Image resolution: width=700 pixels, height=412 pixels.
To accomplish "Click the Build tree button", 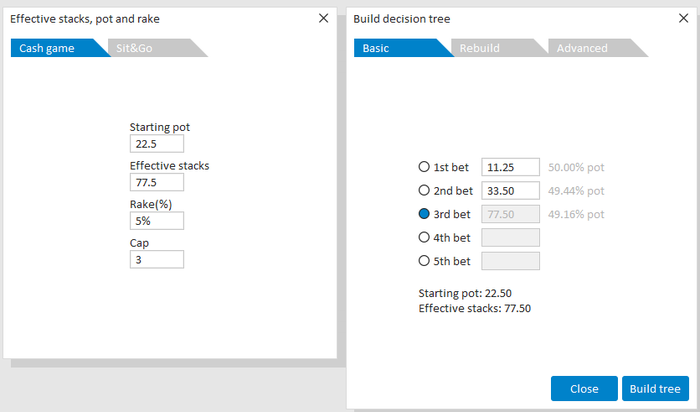I will pyautogui.click(x=655, y=388).
